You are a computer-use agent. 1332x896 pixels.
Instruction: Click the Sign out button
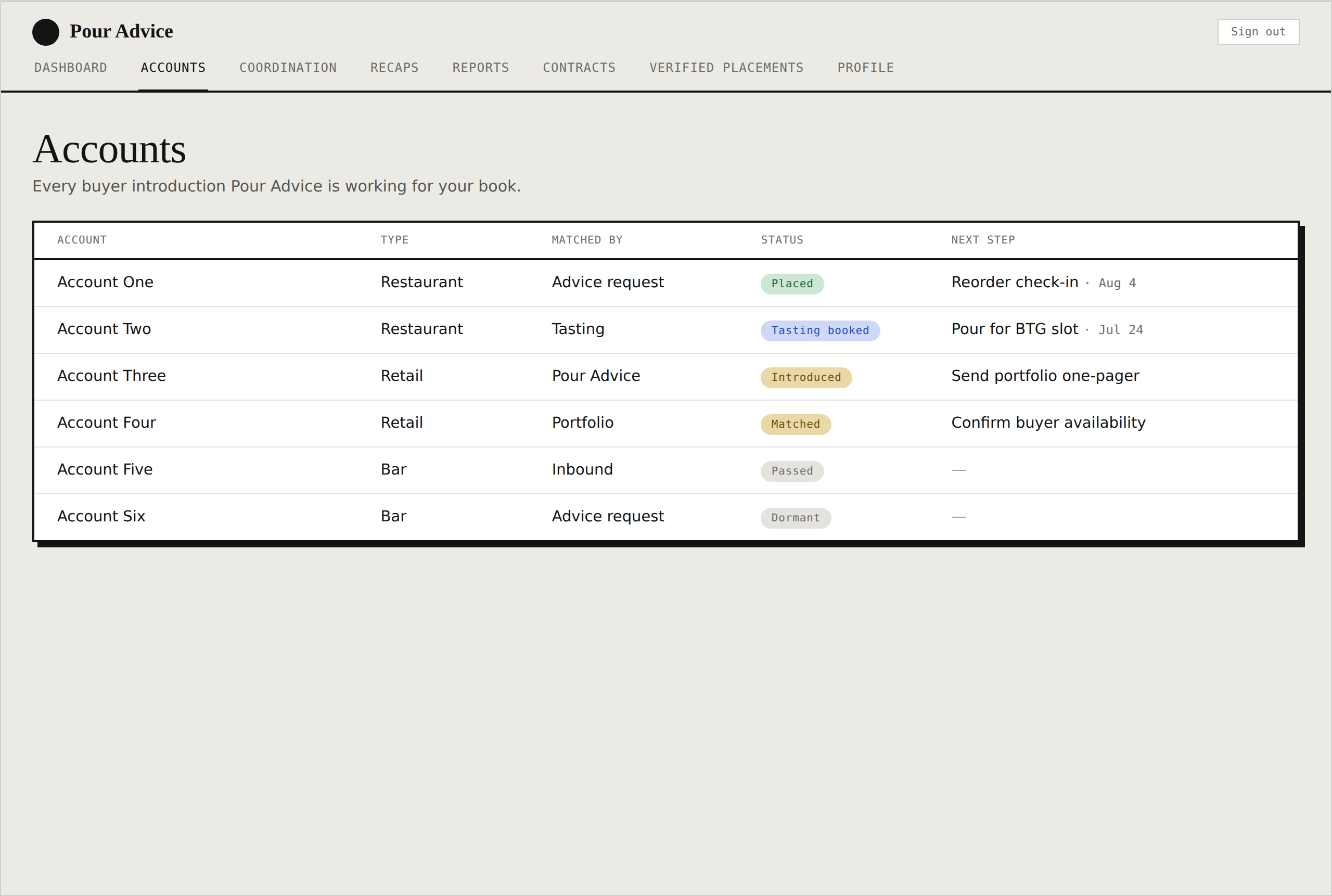[x=1258, y=31]
